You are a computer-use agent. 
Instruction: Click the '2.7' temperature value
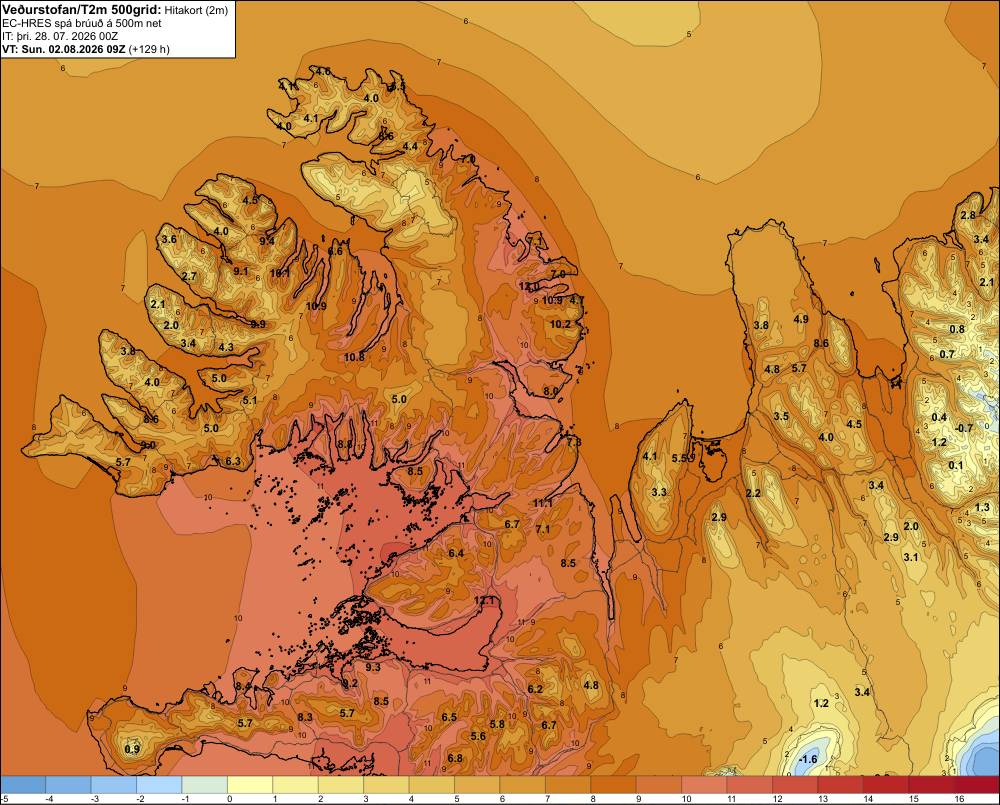point(189,276)
